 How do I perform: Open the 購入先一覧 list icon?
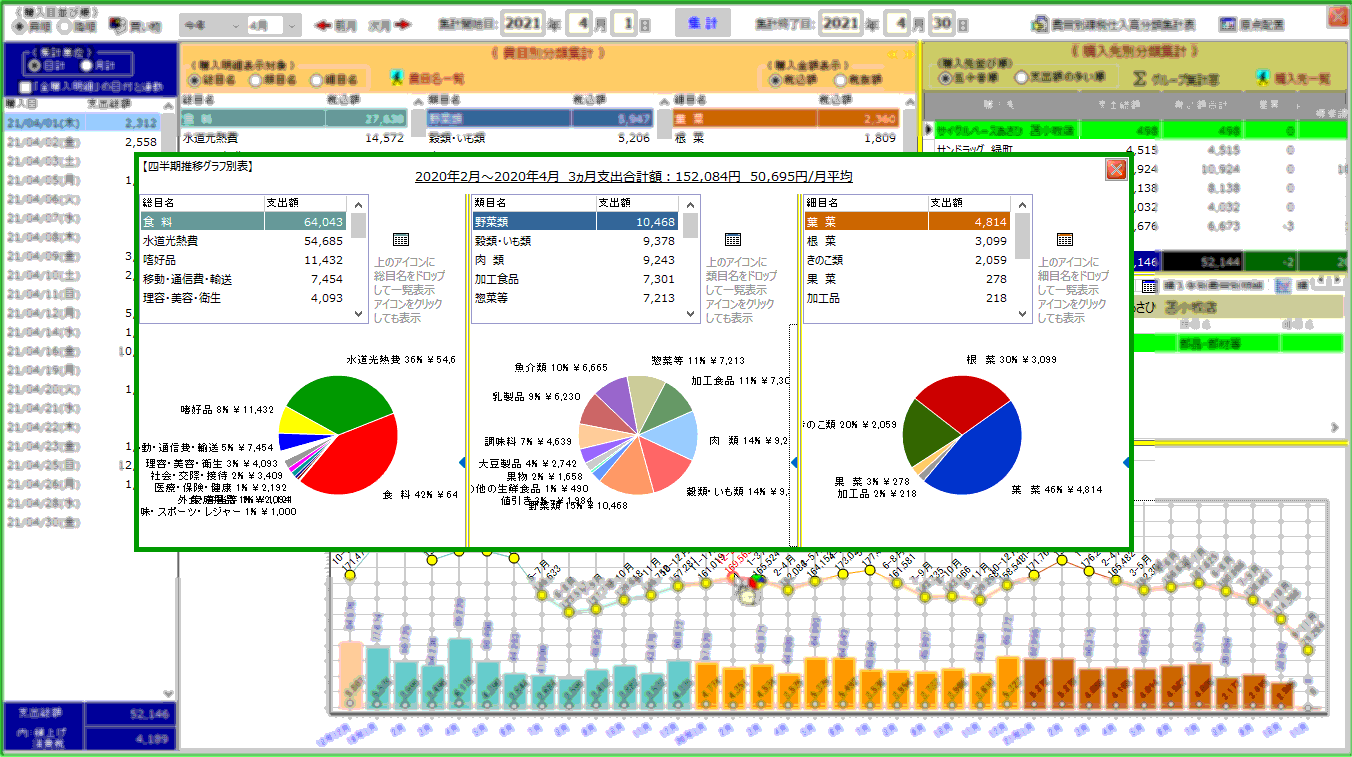(1264, 77)
